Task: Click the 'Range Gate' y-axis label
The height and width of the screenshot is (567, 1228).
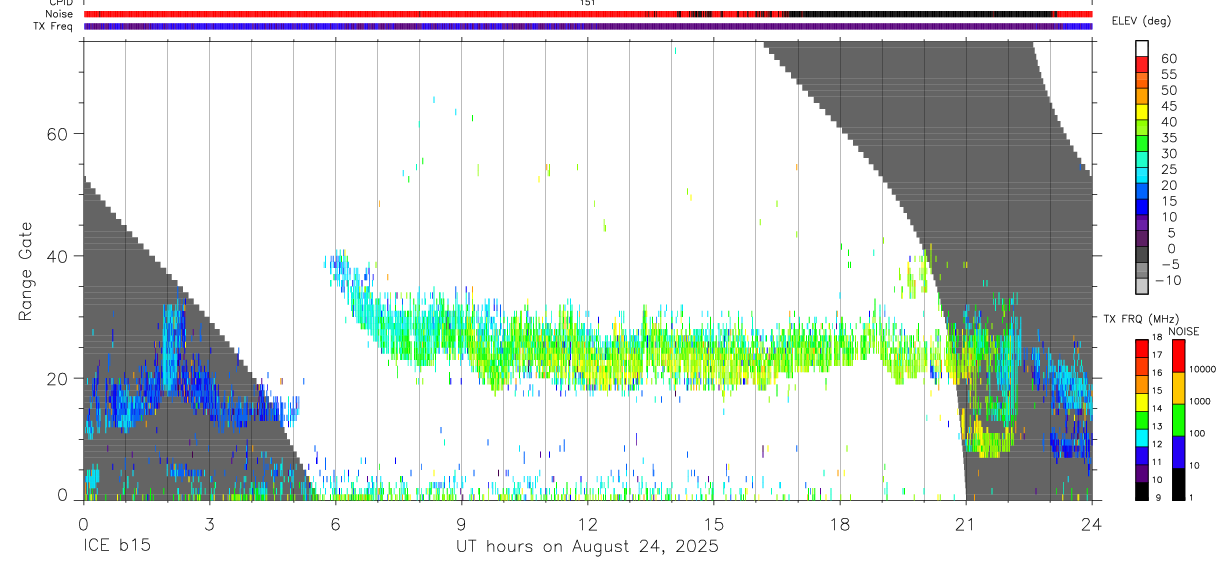Action: (x=26, y=272)
